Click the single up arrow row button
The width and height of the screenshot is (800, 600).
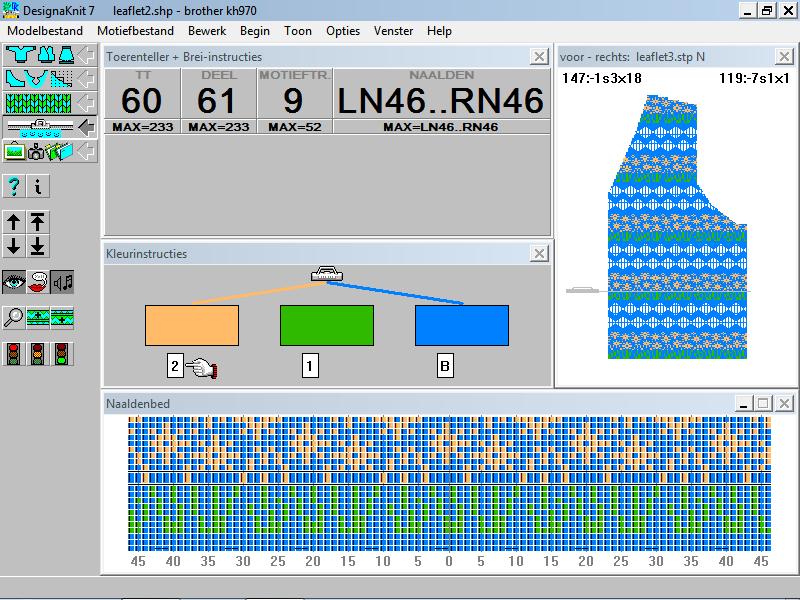(x=13, y=222)
